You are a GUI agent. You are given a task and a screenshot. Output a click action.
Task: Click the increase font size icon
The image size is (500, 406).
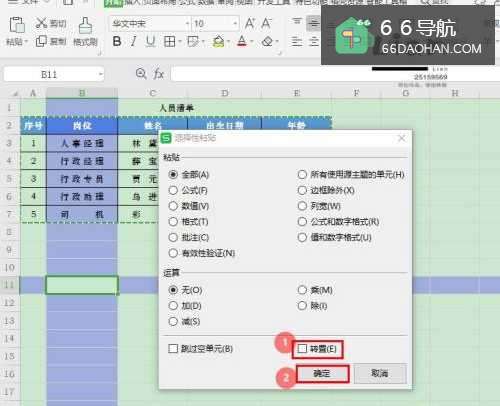(x=249, y=23)
